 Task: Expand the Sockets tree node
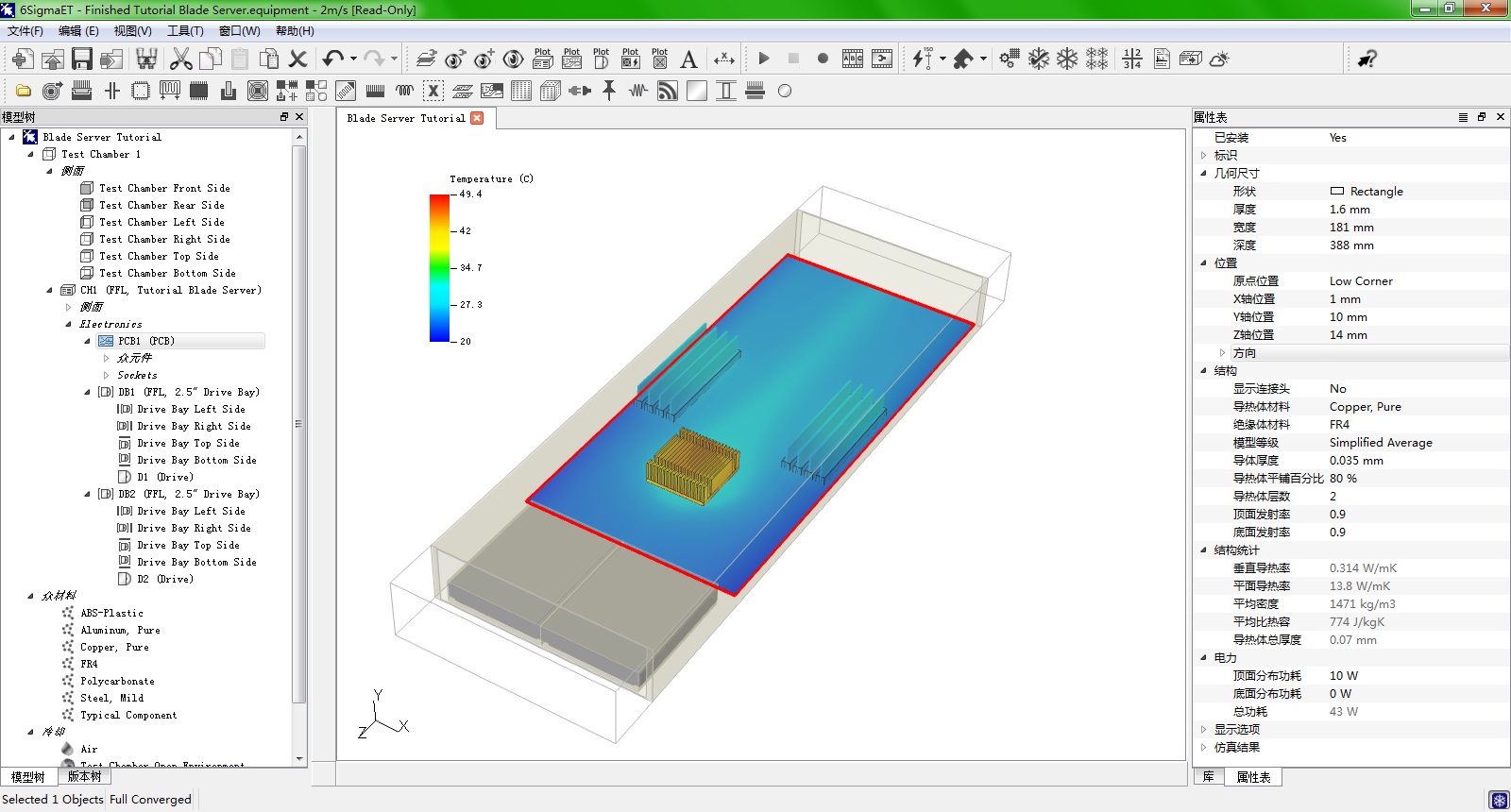pyautogui.click(x=106, y=375)
